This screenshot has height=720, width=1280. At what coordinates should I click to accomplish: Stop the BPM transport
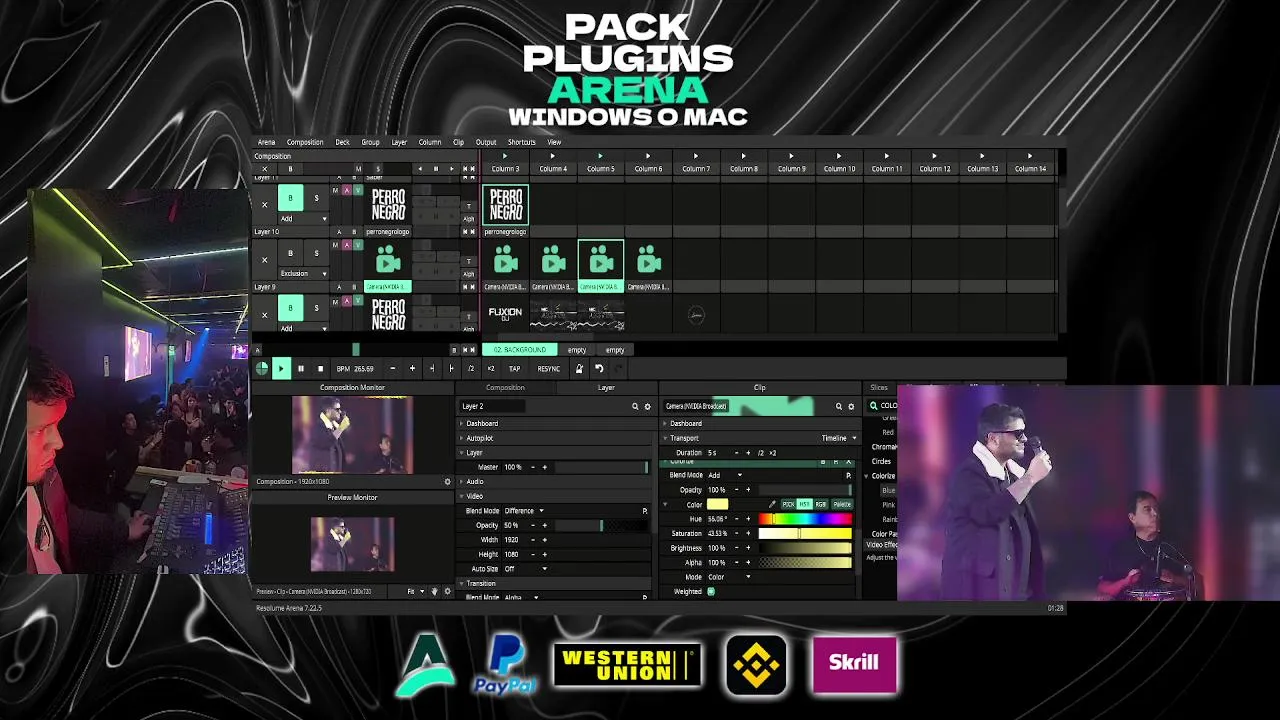click(x=320, y=369)
